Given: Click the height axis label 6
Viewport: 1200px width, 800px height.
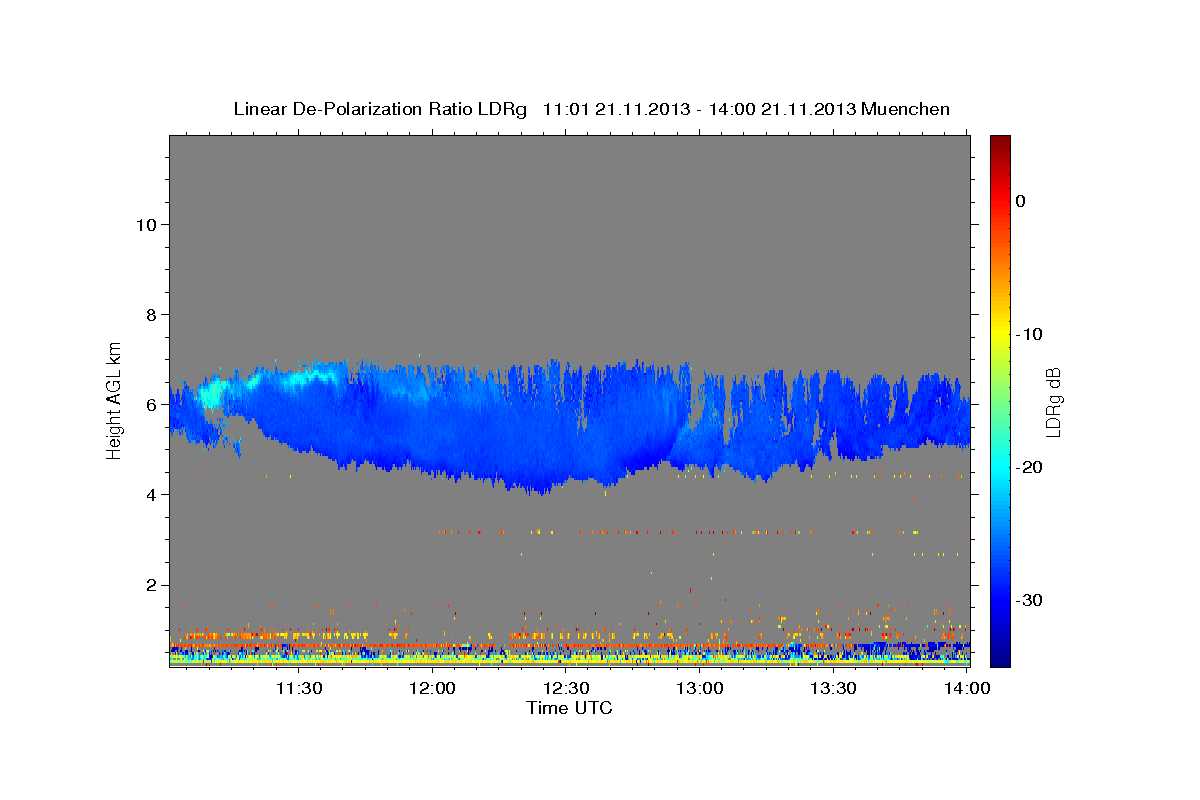Looking at the screenshot, I should tap(153, 405).
